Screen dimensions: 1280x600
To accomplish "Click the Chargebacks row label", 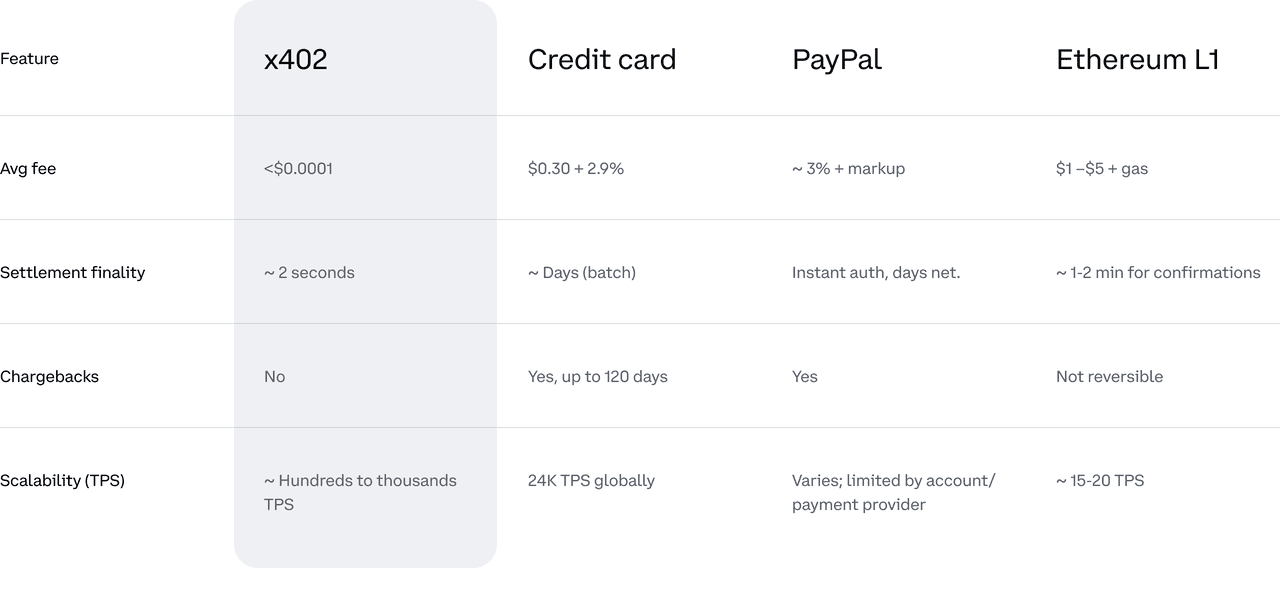I will tap(50, 377).
